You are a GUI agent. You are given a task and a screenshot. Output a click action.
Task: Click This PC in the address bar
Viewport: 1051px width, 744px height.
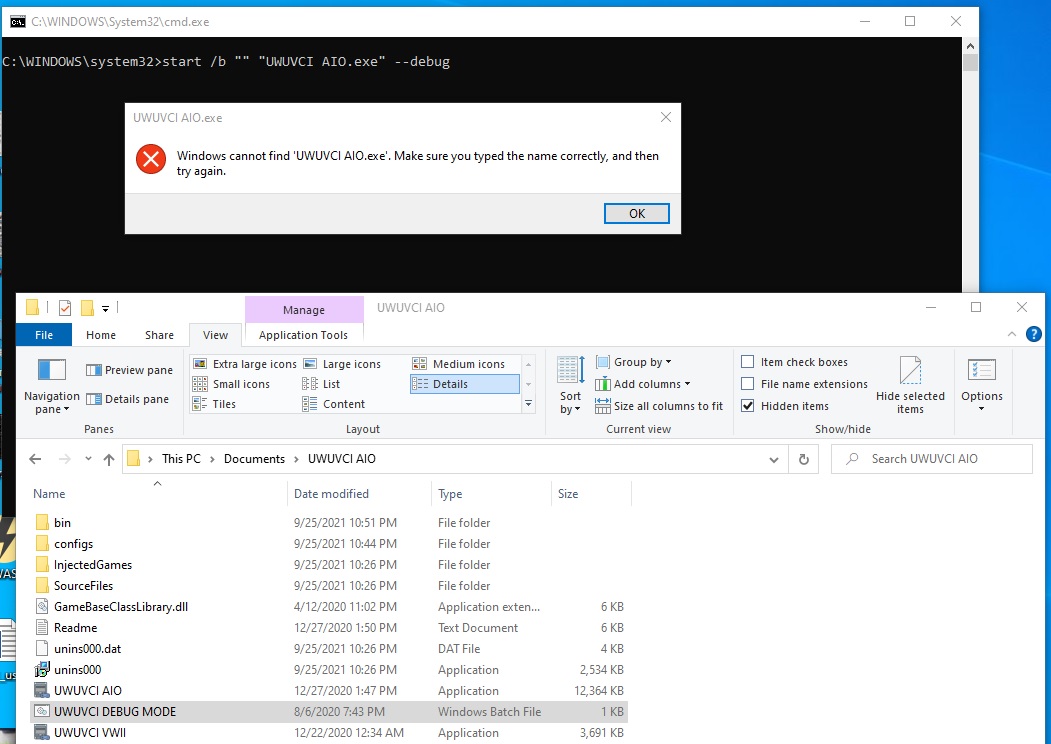pyautogui.click(x=181, y=459)
